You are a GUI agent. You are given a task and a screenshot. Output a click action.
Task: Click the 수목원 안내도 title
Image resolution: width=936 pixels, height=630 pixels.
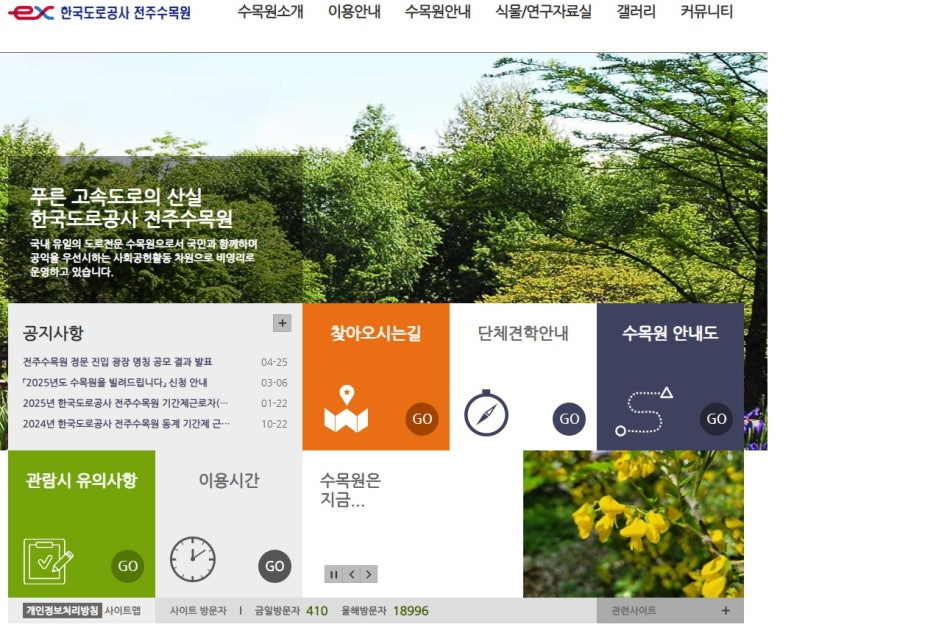click(670, 333)
